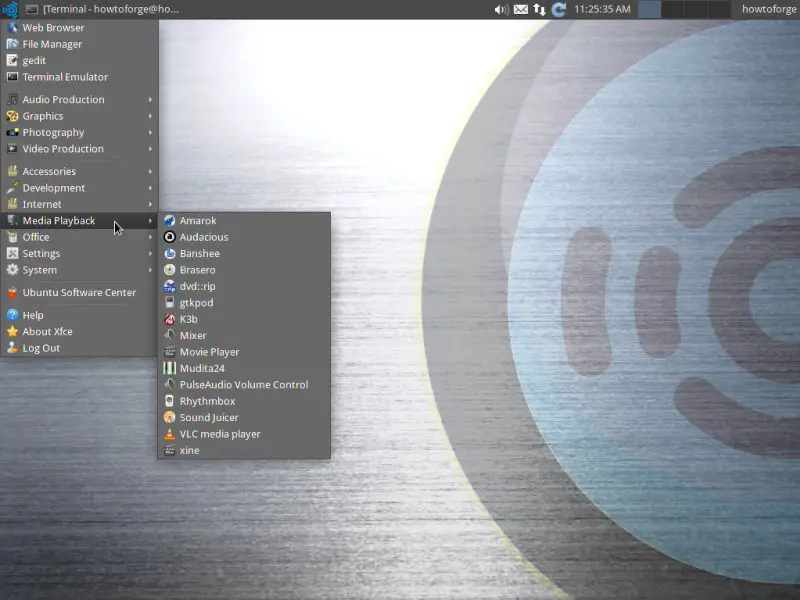This screenshot has height=600, width=800.
Task: Open the System menu category
Action: tap(80, 270)
